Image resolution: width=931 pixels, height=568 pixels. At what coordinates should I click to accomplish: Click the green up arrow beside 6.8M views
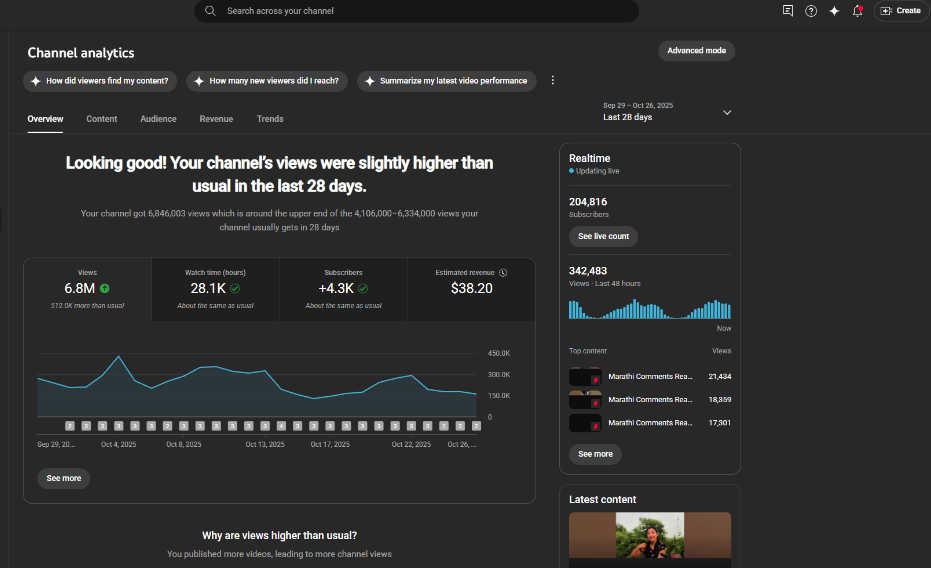point(105,288)
